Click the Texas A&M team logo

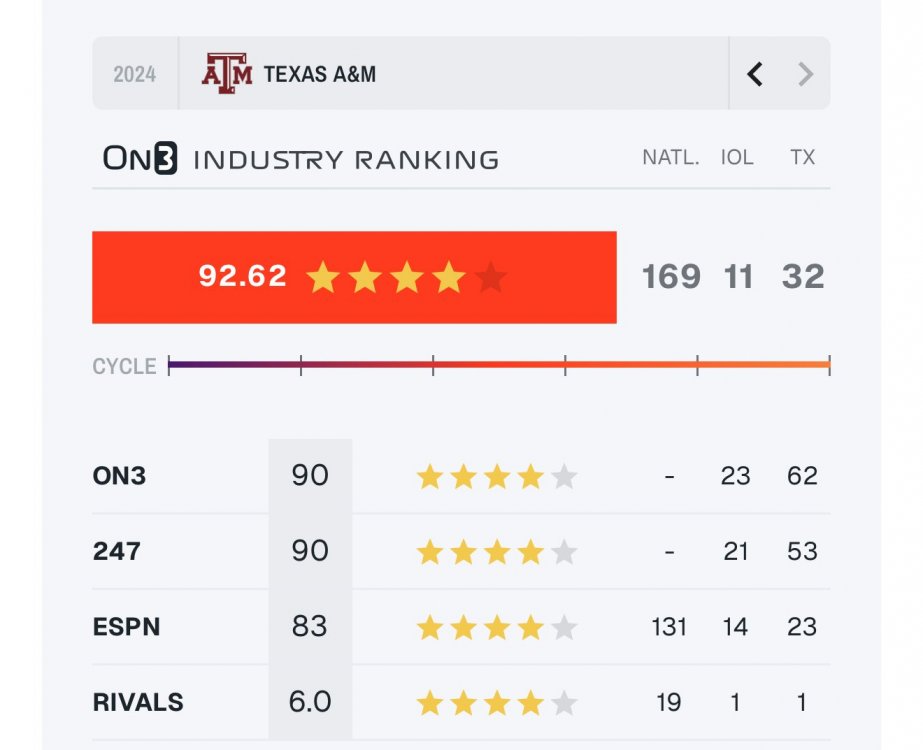[x=226, y=74]
